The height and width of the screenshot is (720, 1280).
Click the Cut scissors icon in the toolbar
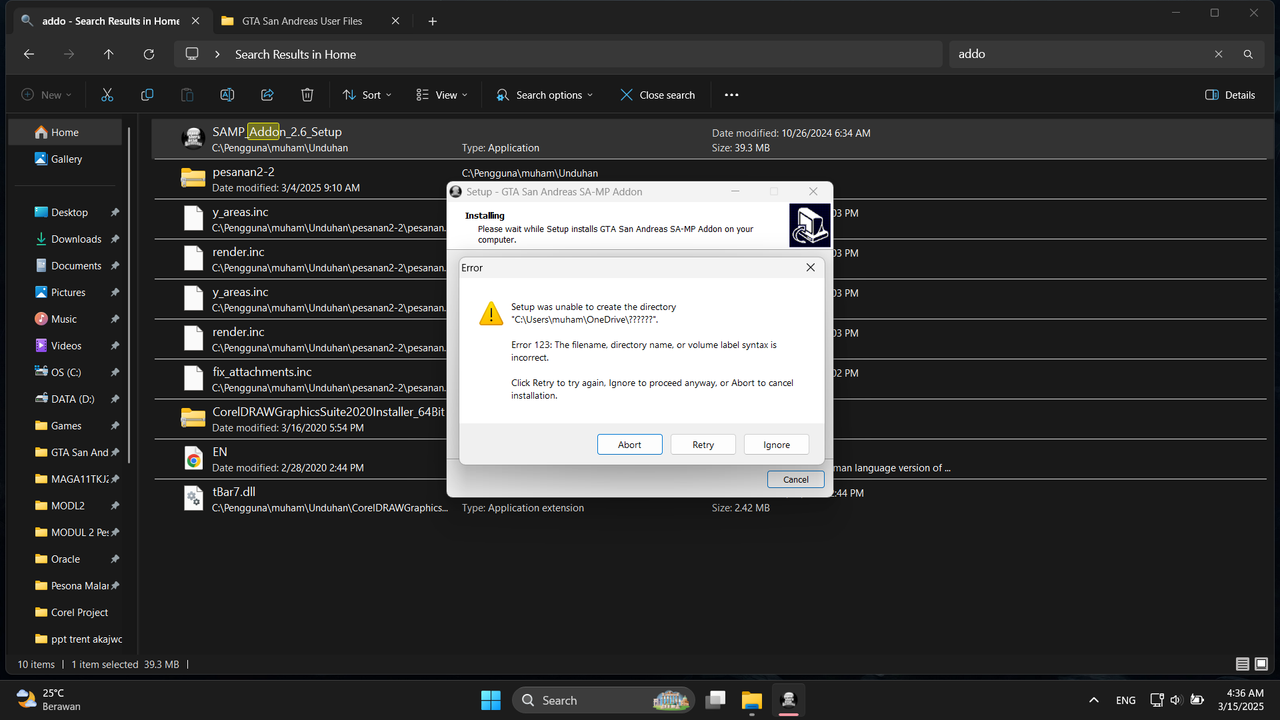[x=107, y=95]
